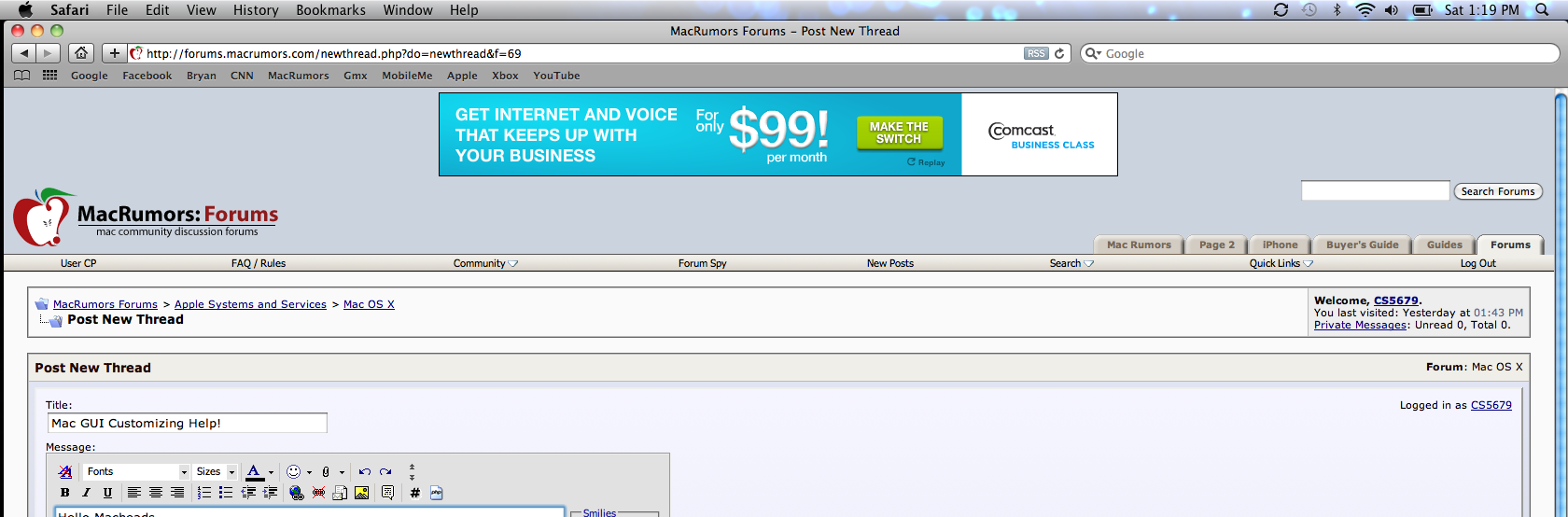Image resolution: width=1568 pixels, height=517 pixels.
Task: Click the paperclip attachment icon
Action: pyautogui.click(x=326, y=472)
